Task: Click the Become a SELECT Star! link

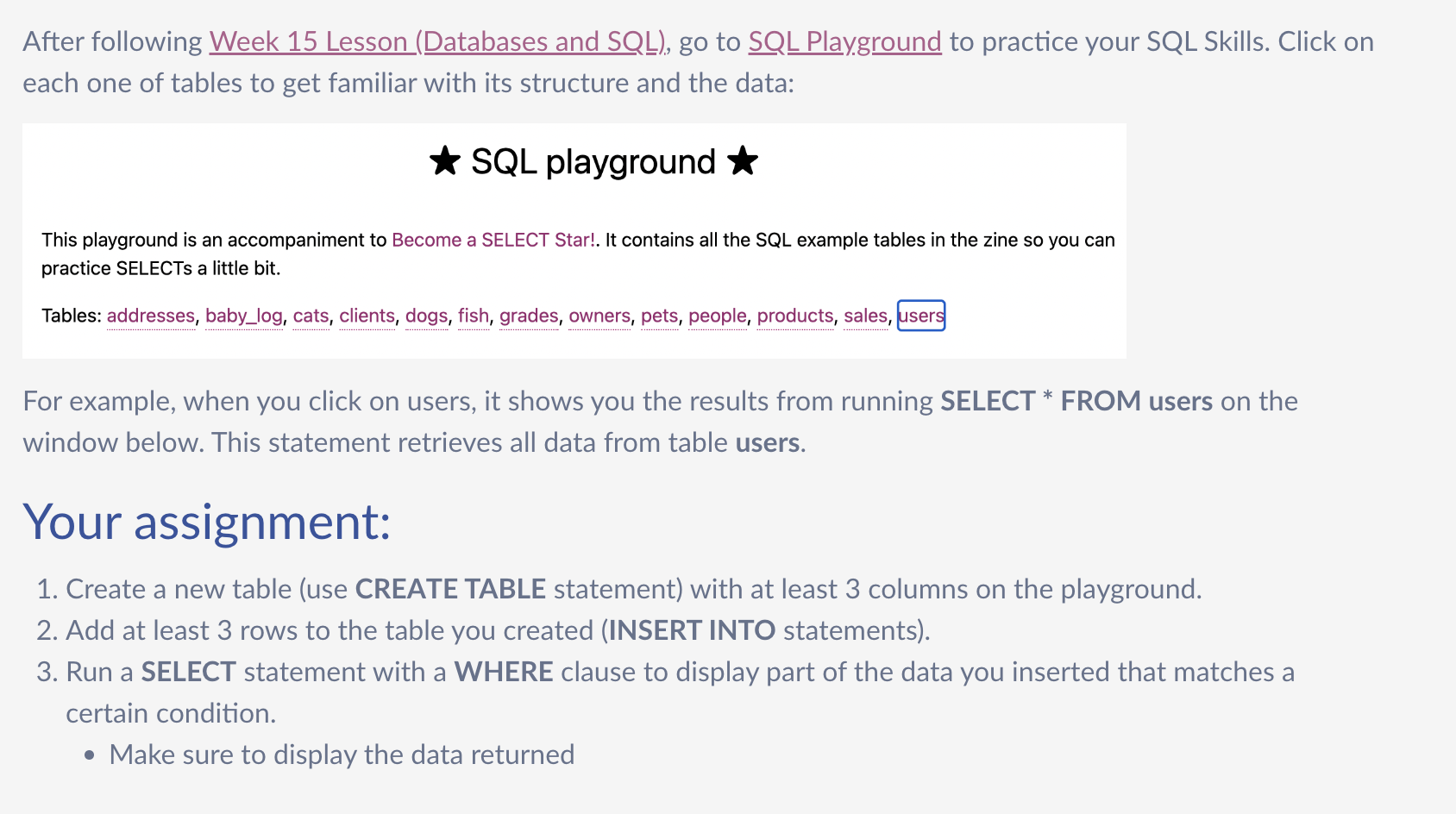Action: click(493, 240)
